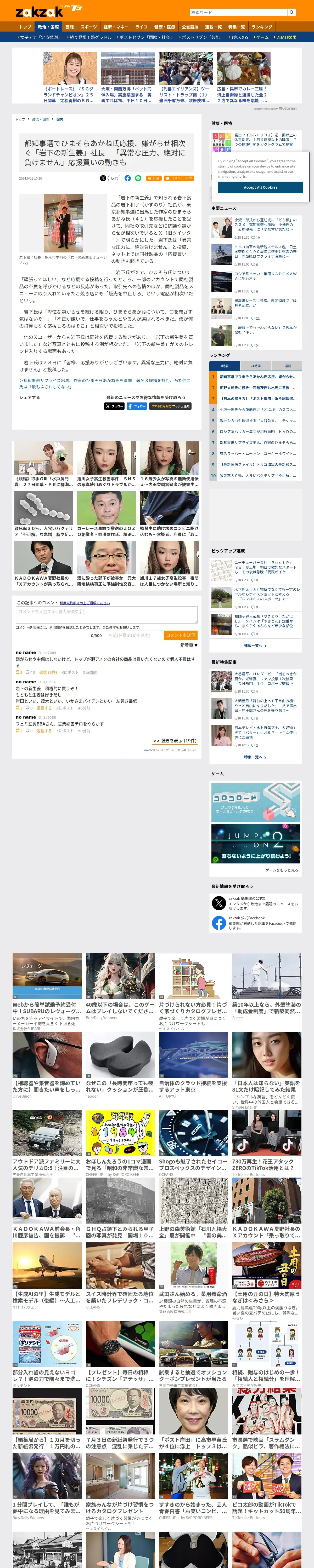Click the 返信 (3件) replies link
Screen dimensions: 314x1568
point(48,673)
